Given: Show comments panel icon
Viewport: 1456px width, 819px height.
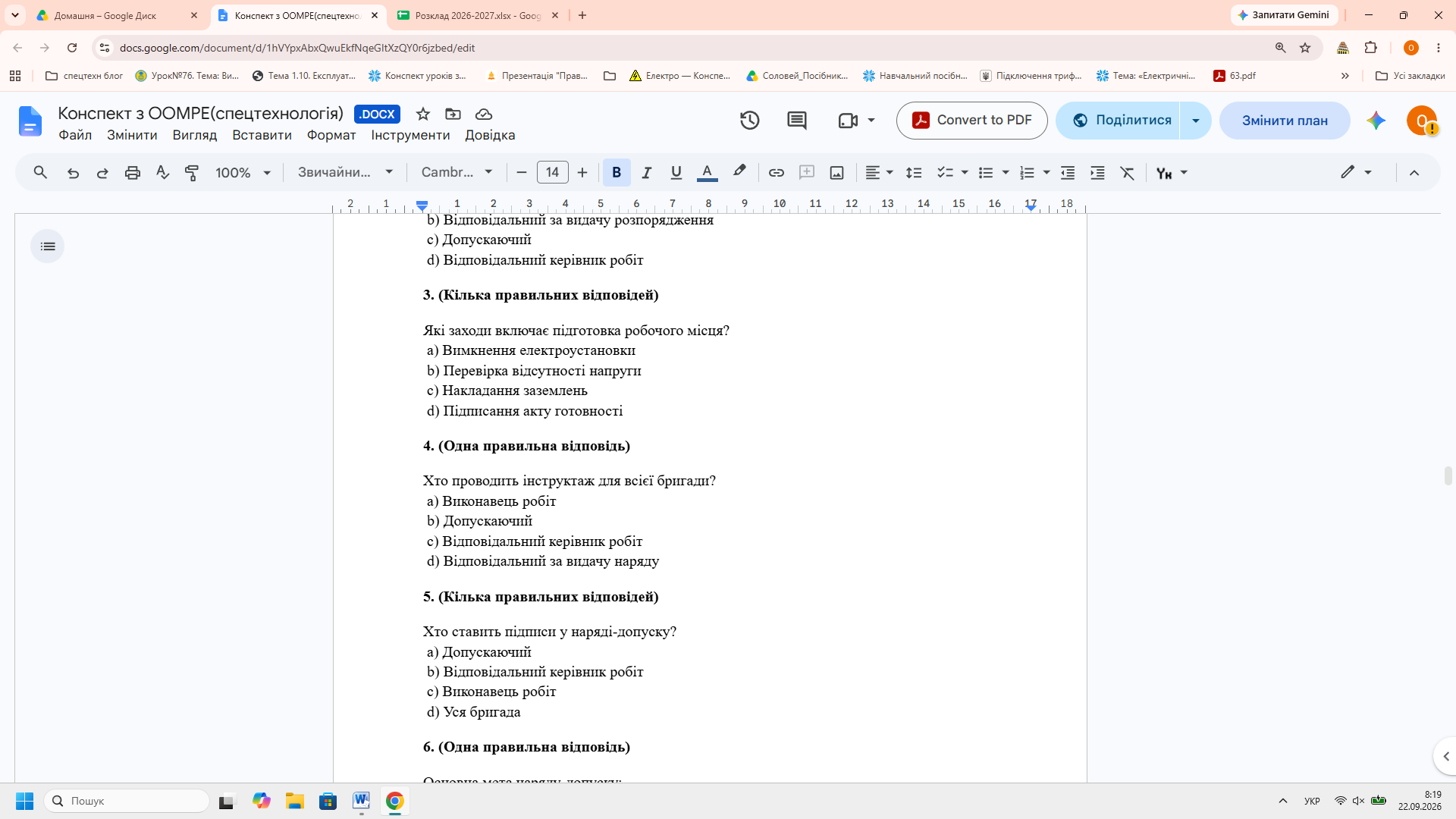Looking at the screenshot, I should (x=796, y=121).
